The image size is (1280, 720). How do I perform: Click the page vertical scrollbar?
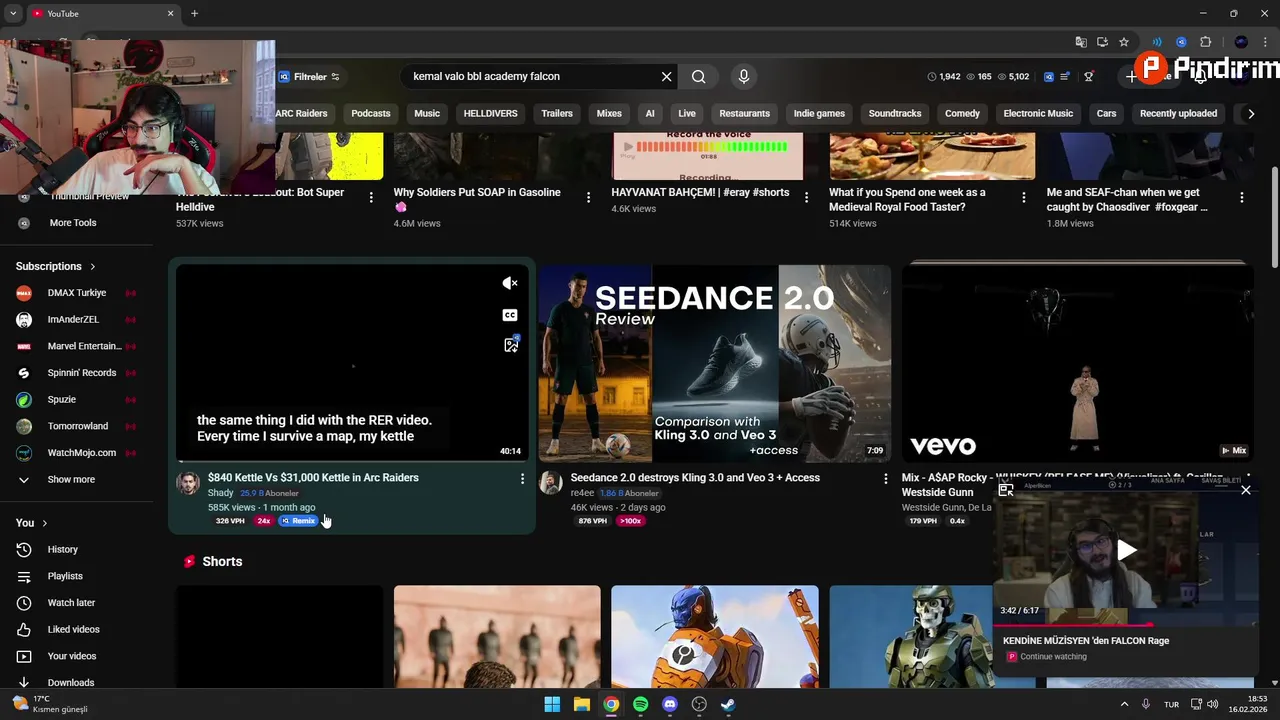click(x=1273, y=218)
